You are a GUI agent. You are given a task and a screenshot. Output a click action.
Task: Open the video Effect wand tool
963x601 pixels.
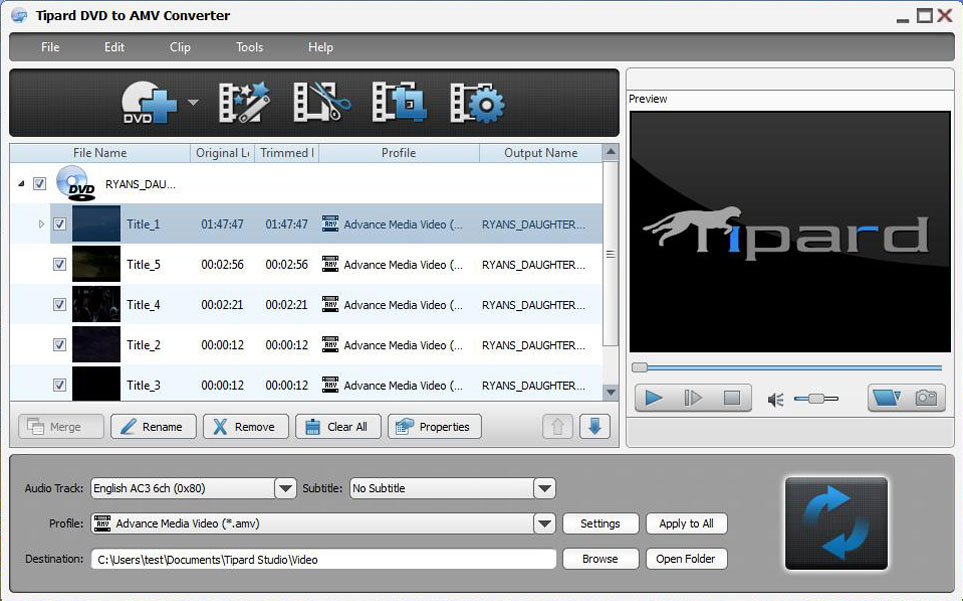[x=239, y=102]
